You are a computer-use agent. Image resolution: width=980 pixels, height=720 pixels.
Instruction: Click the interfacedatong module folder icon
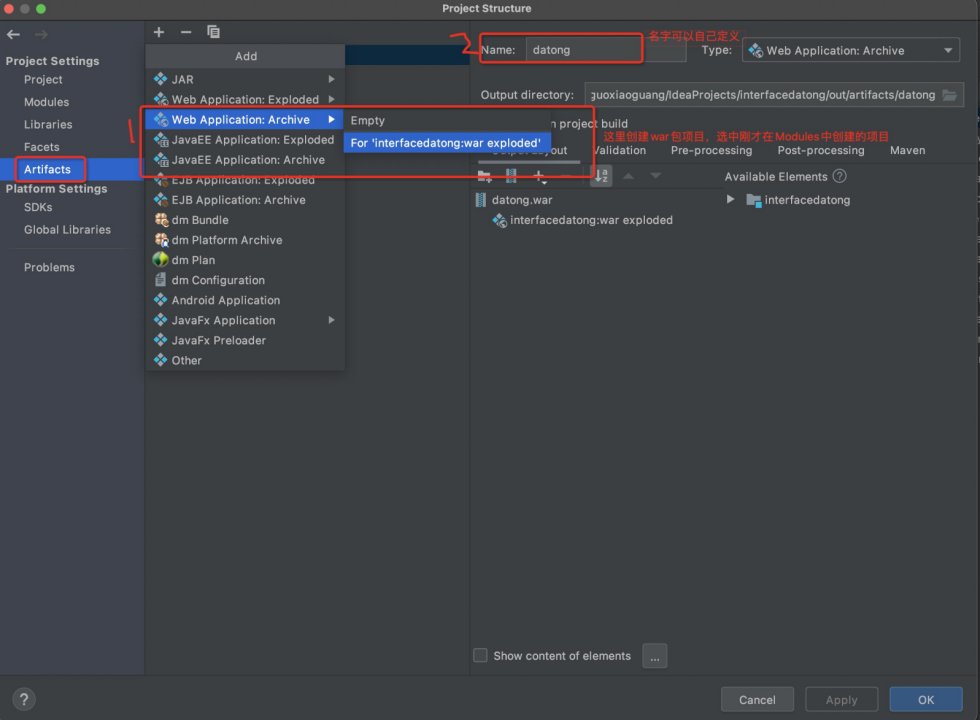[754, 201]
